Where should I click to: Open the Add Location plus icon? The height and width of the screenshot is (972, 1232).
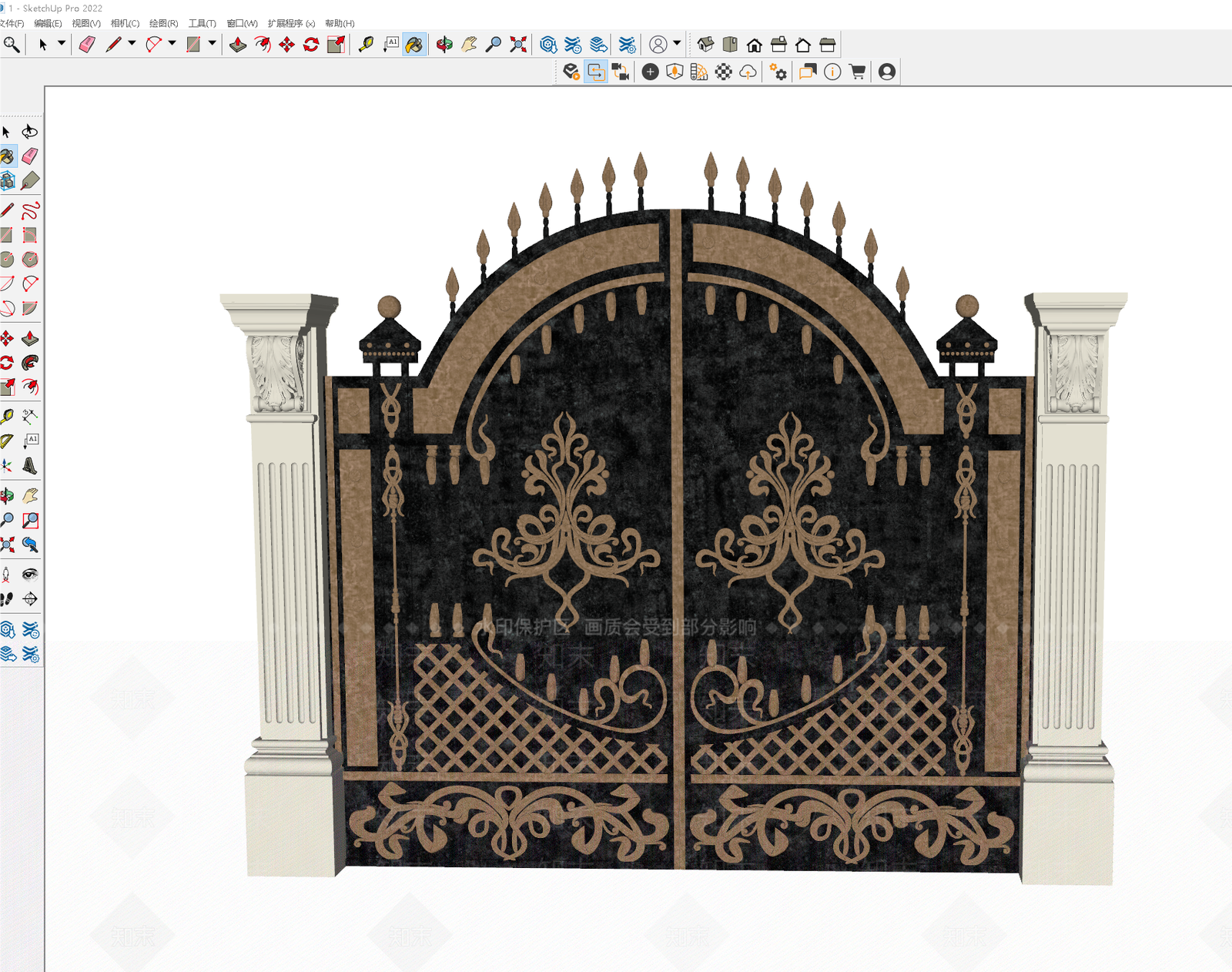[650, 72]
